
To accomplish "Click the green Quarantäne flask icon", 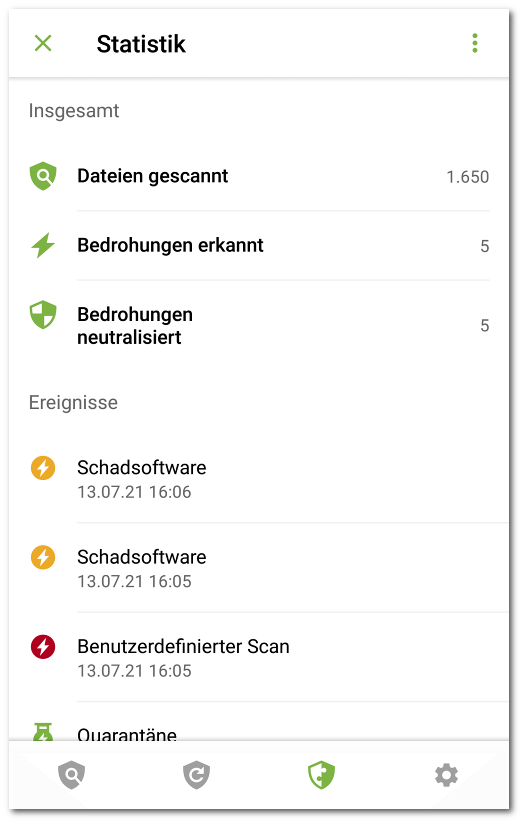I will 43,732.
